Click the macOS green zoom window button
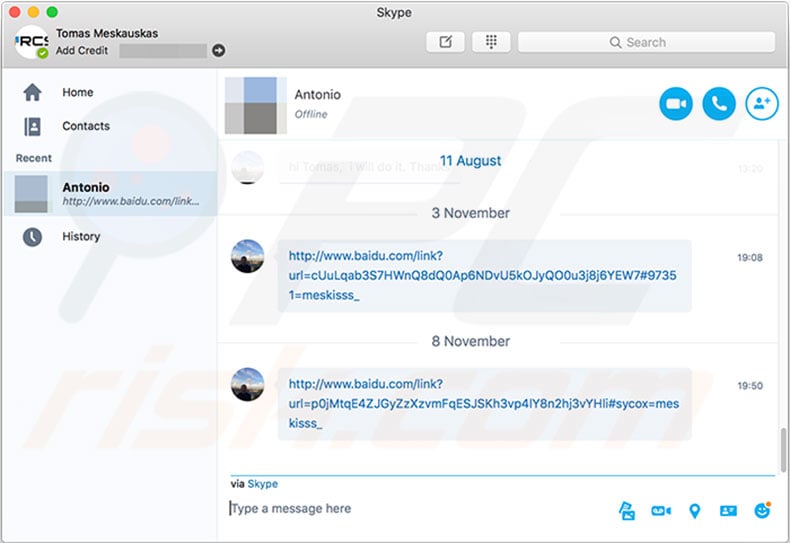Screen dimensions: 790x543 pyautogui.click(x=52, y=12)
